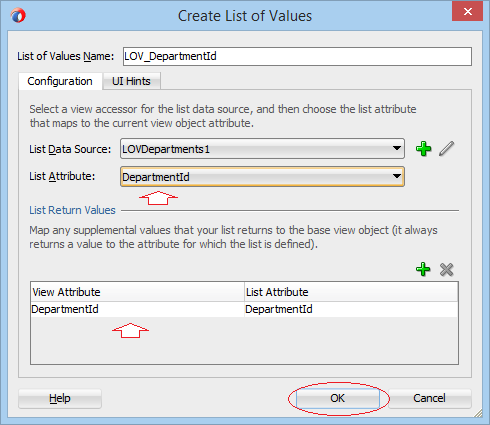Confirm the dialog with OK

click(337, 398)
